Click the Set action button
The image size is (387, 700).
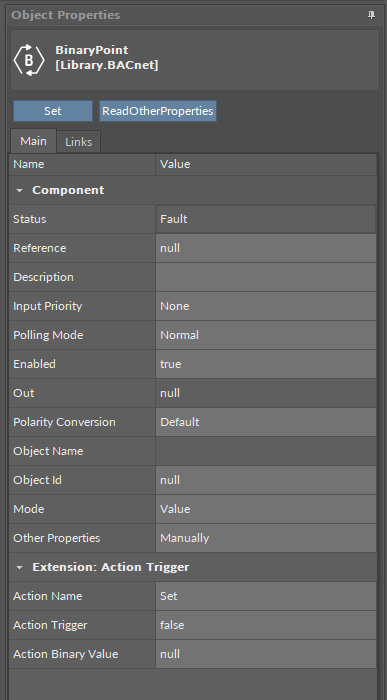click(x=53, y=111)
